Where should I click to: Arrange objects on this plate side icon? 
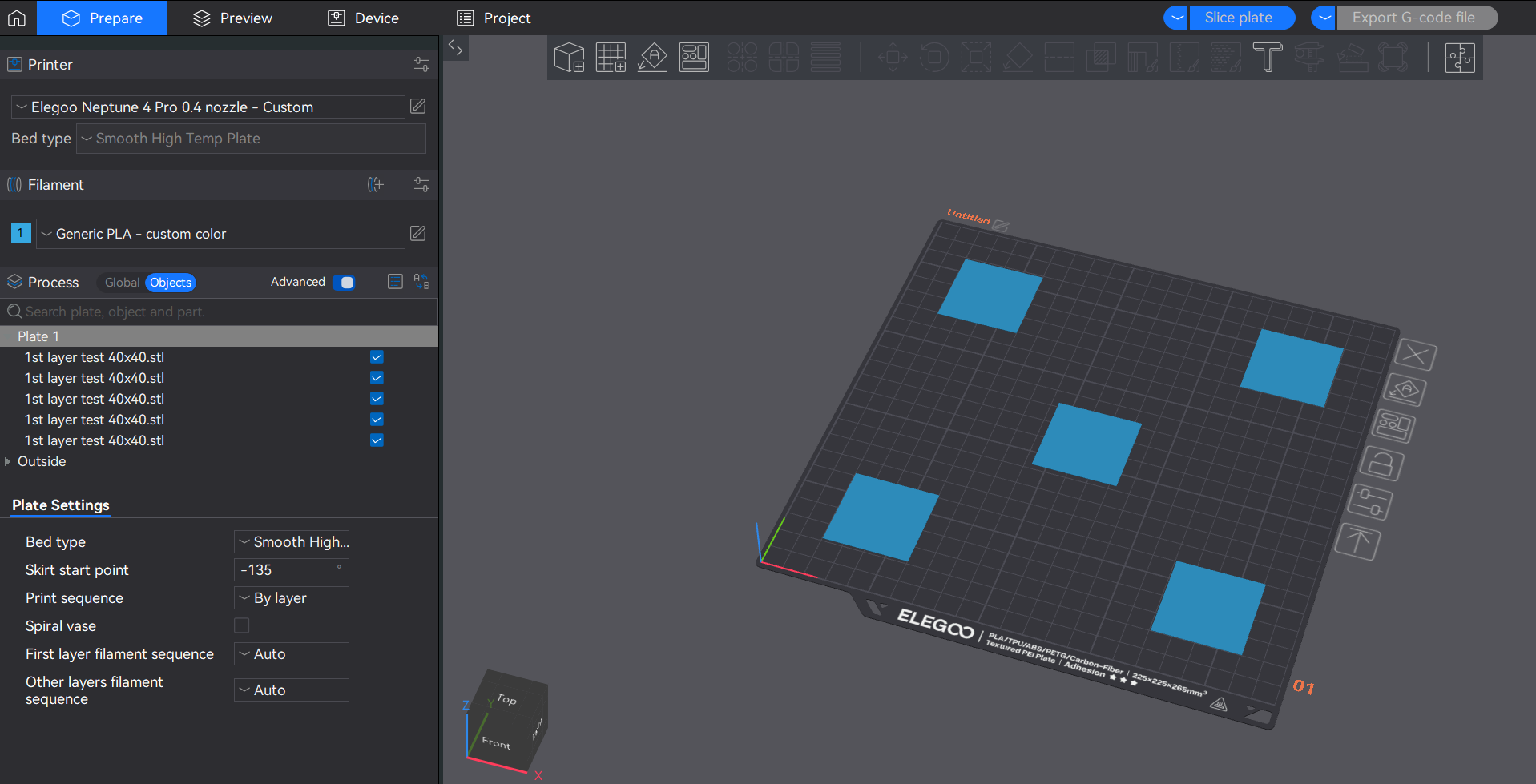point(1393,425)
